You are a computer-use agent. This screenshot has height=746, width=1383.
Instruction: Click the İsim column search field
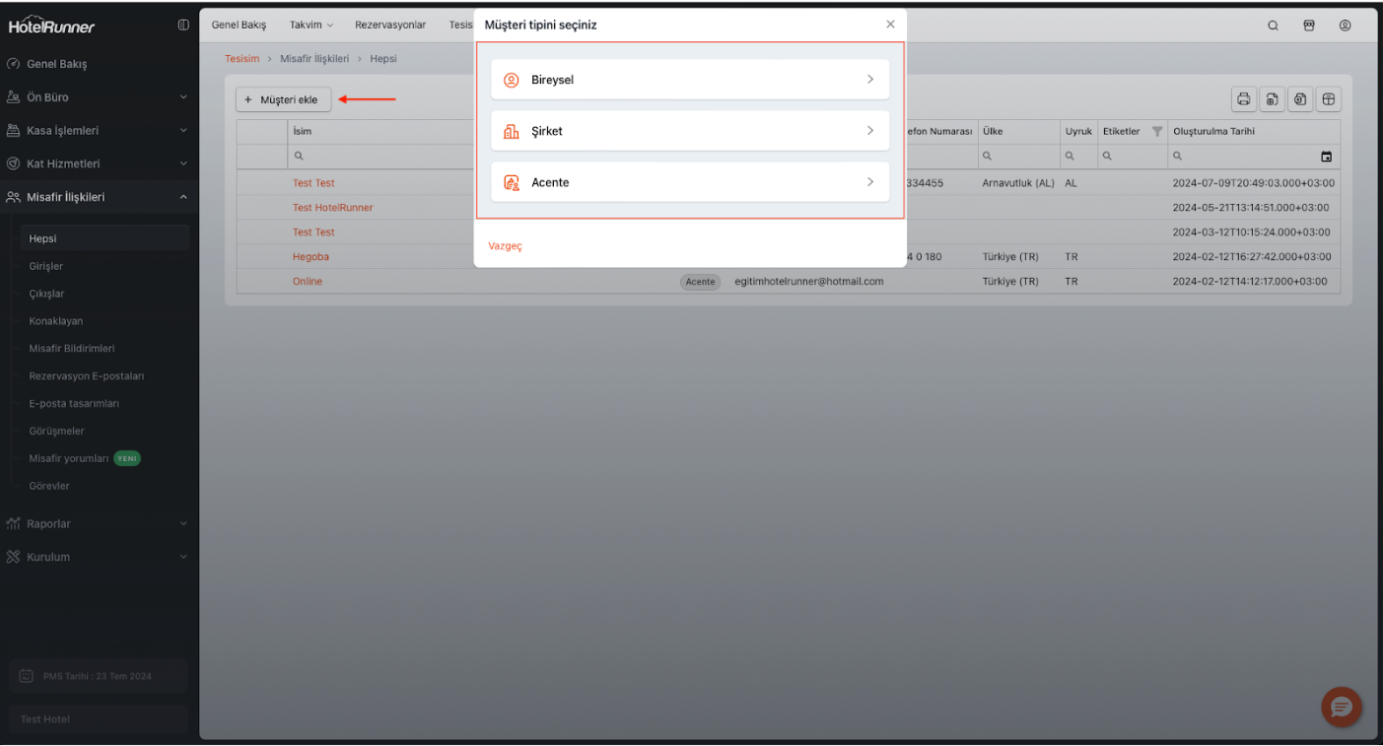point(380,157)
